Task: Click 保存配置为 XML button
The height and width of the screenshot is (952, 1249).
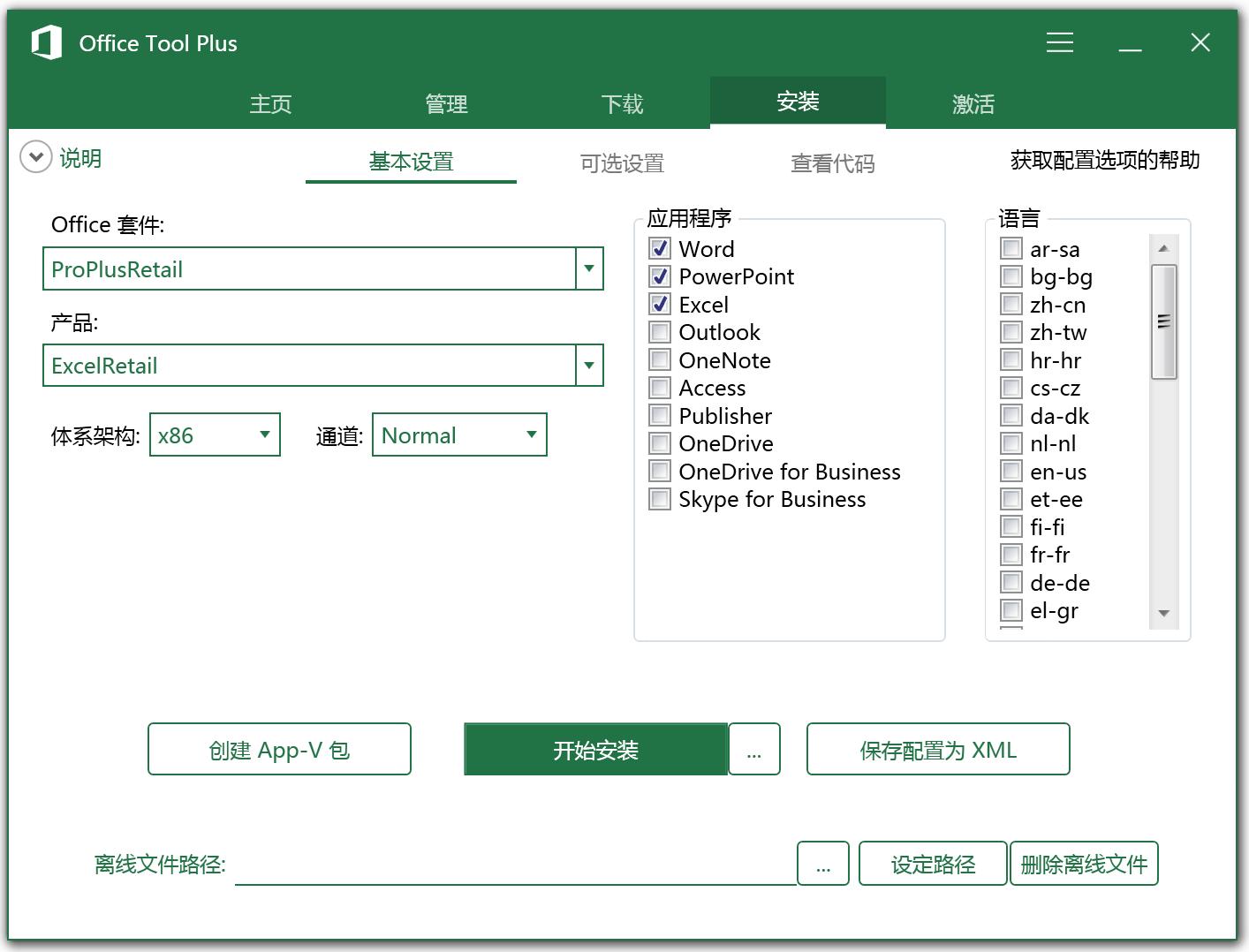Action: (x=937, y=749)
